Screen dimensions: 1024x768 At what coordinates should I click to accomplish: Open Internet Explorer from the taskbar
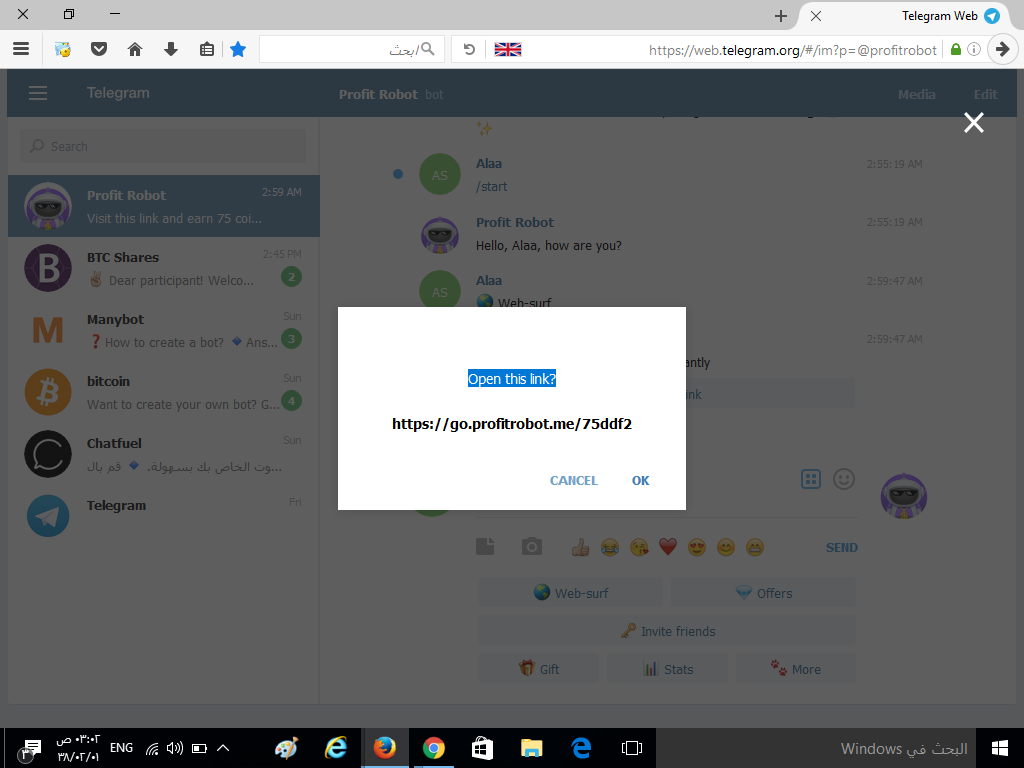click(336, 748)
